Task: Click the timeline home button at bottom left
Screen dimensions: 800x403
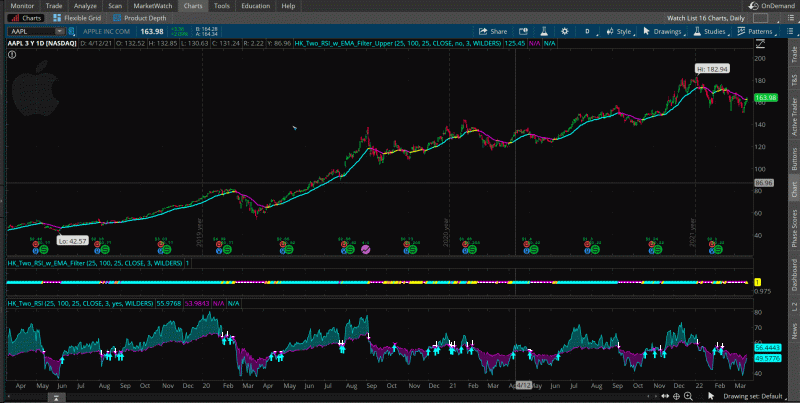Action: (57, 397)
